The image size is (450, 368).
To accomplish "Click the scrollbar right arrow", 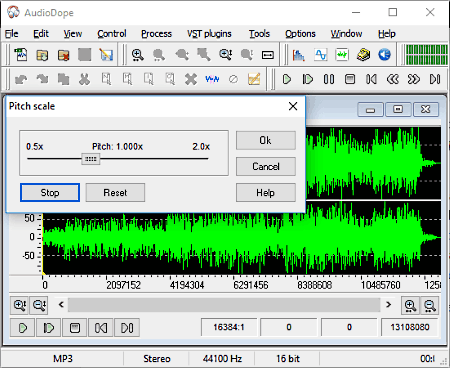I will click(388, 305).
